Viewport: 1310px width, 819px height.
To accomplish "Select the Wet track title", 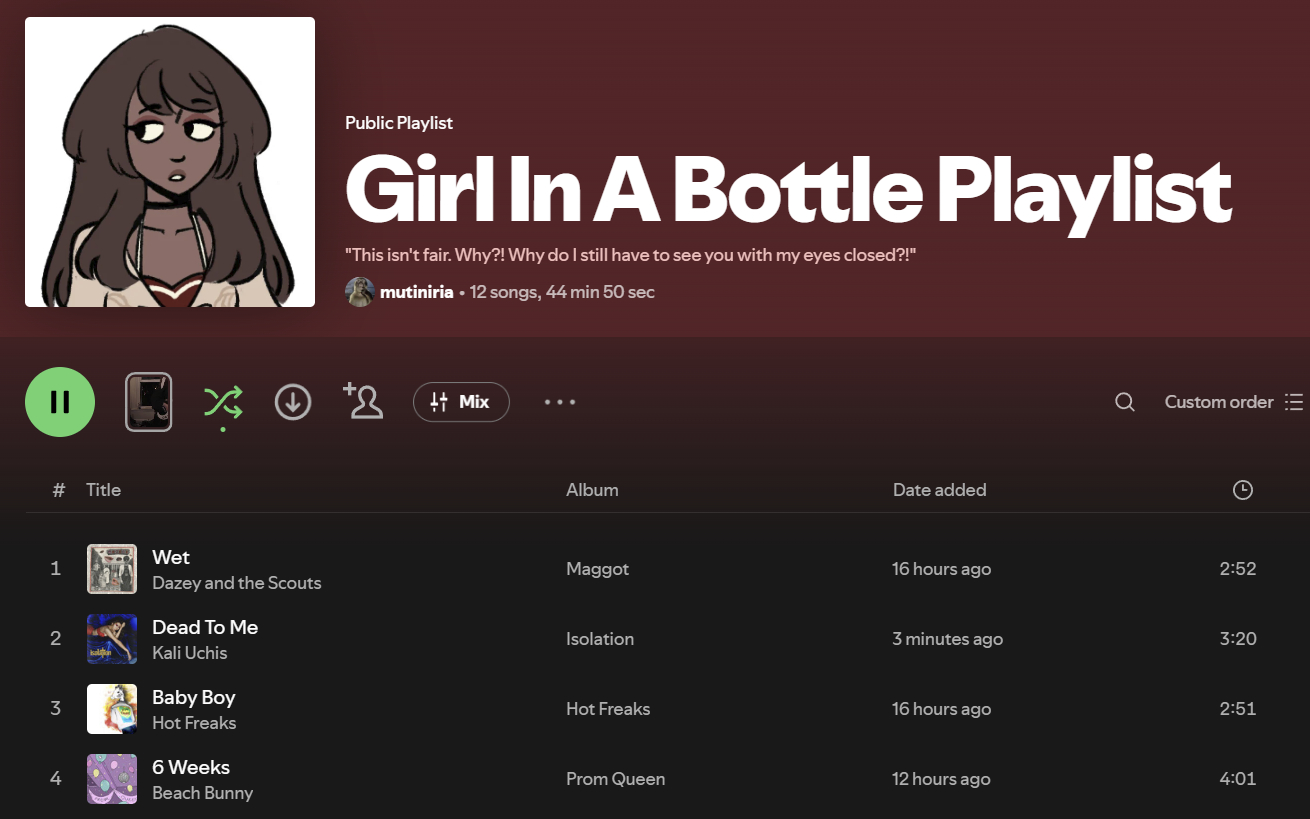I will pyautogui.click(x=171, y=558).
